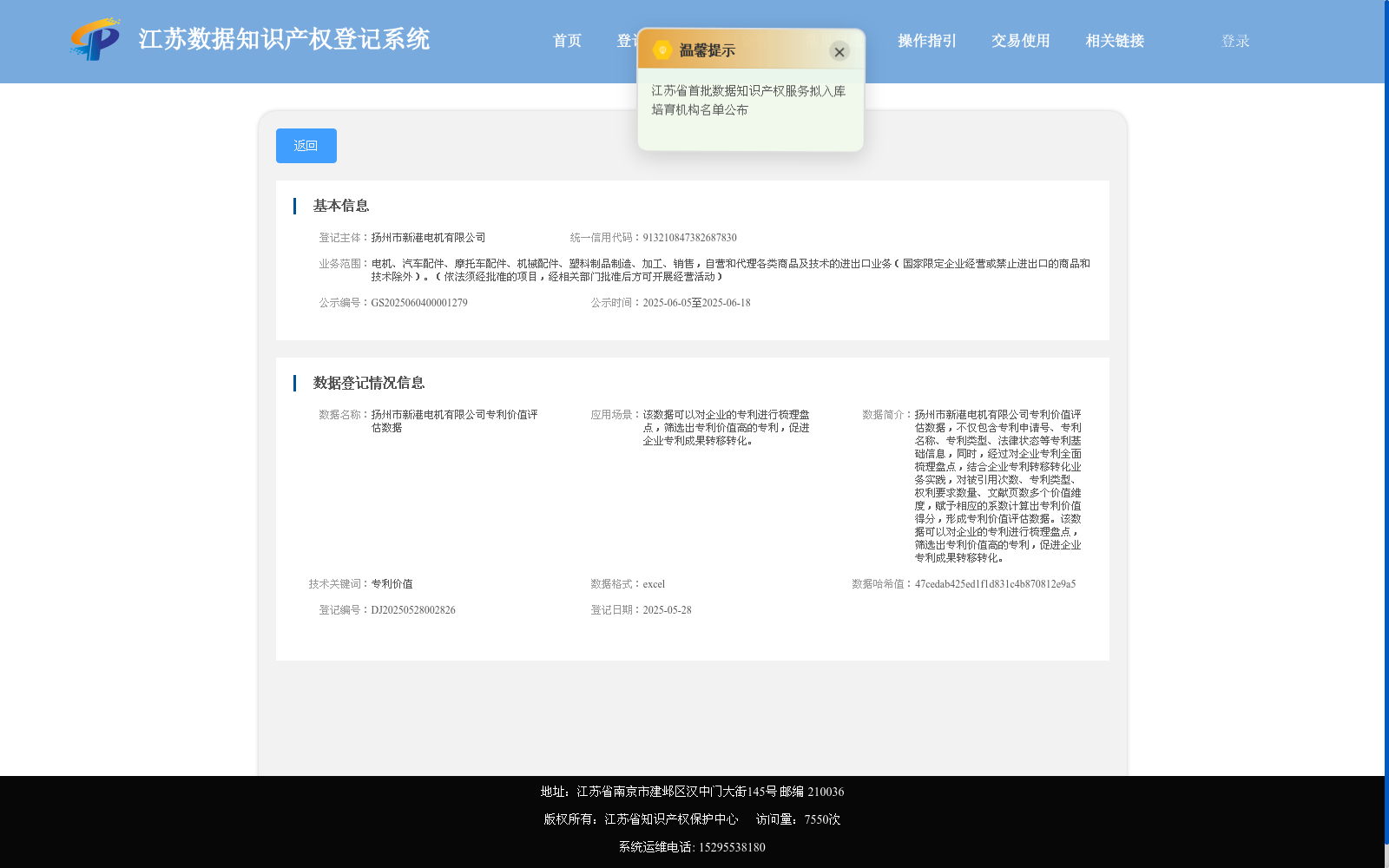The height and width of the screenshot is (868, 1389).
Task: Select the 数据格式 value excel
Action: pyautogui.click(x=654, y=584)
